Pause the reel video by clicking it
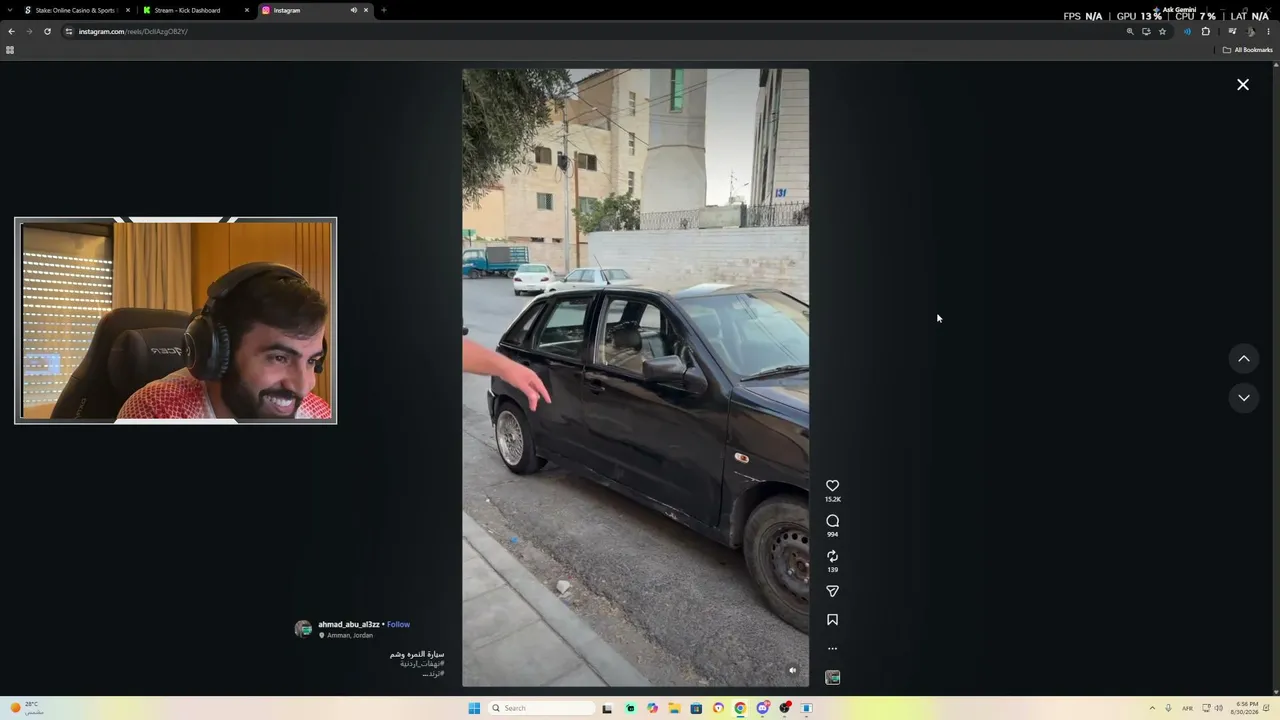The height and width of the screenshot is (720, 1280). [x=635, y=377]
